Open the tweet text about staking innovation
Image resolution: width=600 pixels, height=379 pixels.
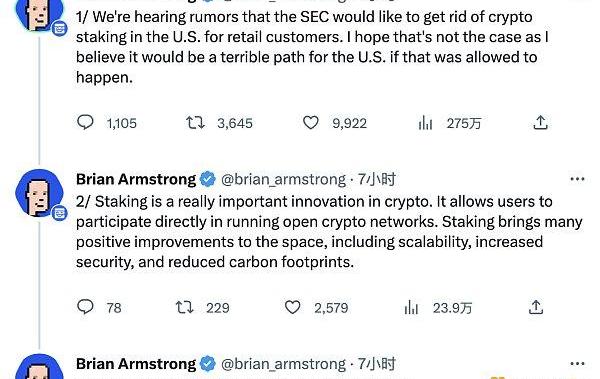tap(329, 232)
